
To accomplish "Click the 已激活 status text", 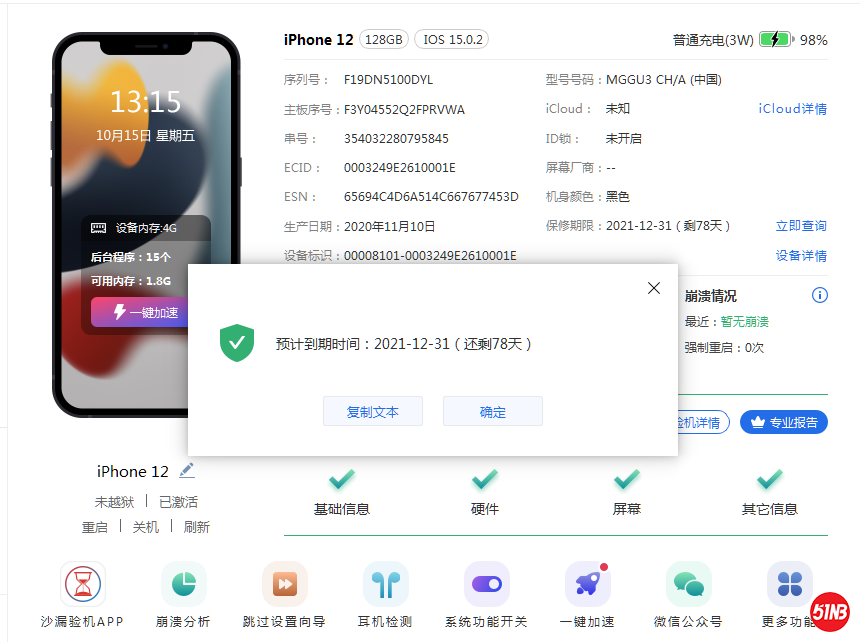I will (178, 502).
